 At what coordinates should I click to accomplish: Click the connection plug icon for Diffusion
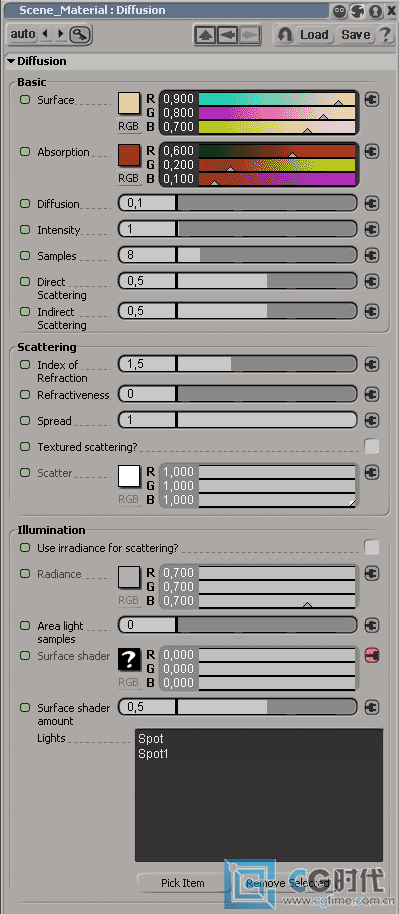[371, 203]
